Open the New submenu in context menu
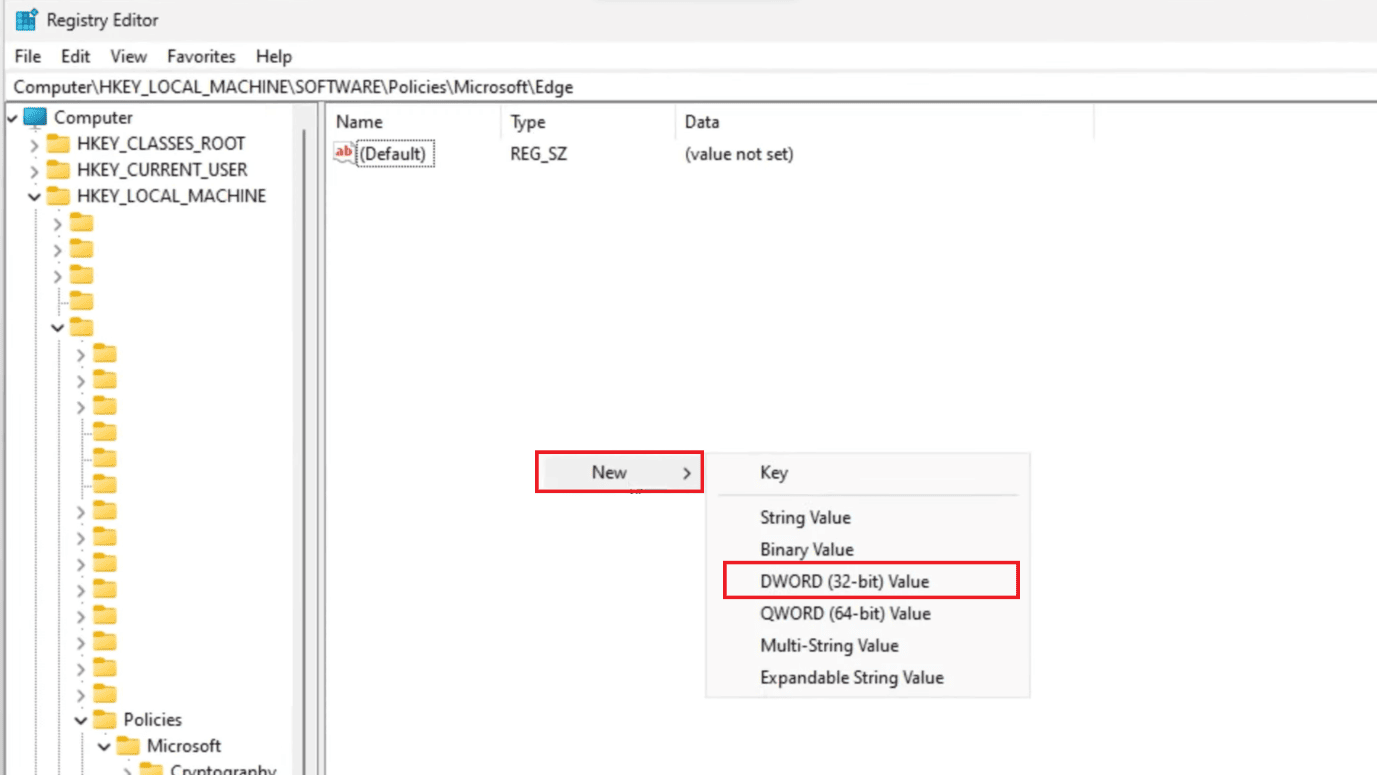Screen dimensions: 1377x775 pyautogui.click(x=619, y=472)
